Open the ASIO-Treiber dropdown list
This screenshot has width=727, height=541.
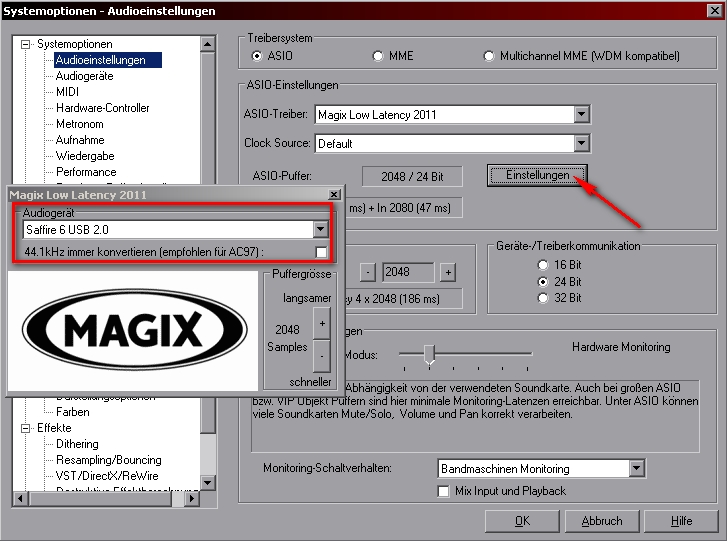[x=581, y=114]
